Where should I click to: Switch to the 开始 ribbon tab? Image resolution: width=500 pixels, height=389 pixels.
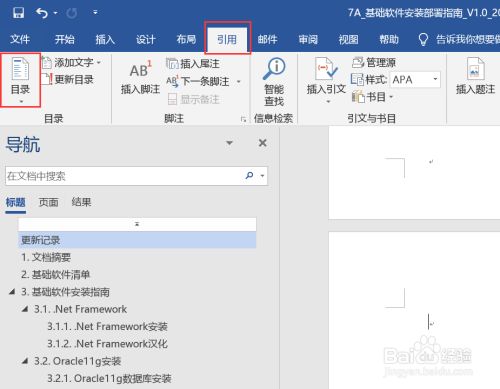pos(65,39)
